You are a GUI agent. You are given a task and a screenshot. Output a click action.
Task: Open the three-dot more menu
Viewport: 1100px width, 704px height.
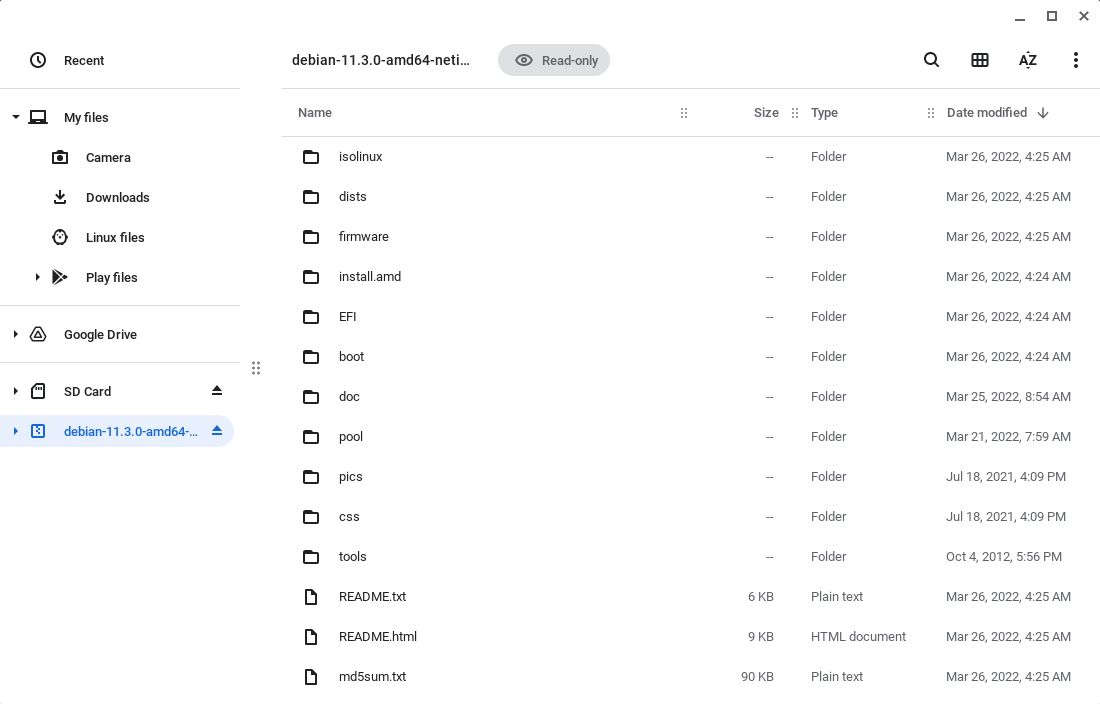[1076, 60]
